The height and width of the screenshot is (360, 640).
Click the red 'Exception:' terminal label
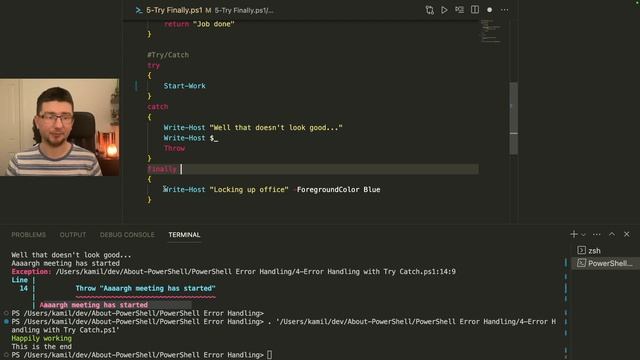[x=31, y=272]
